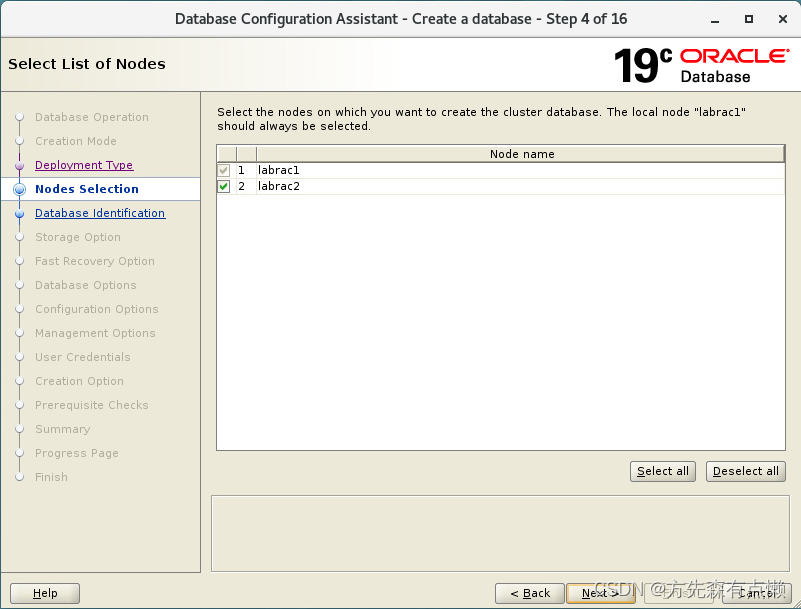
Task: Click the Deselect all button
Action: tap(745, 471)
